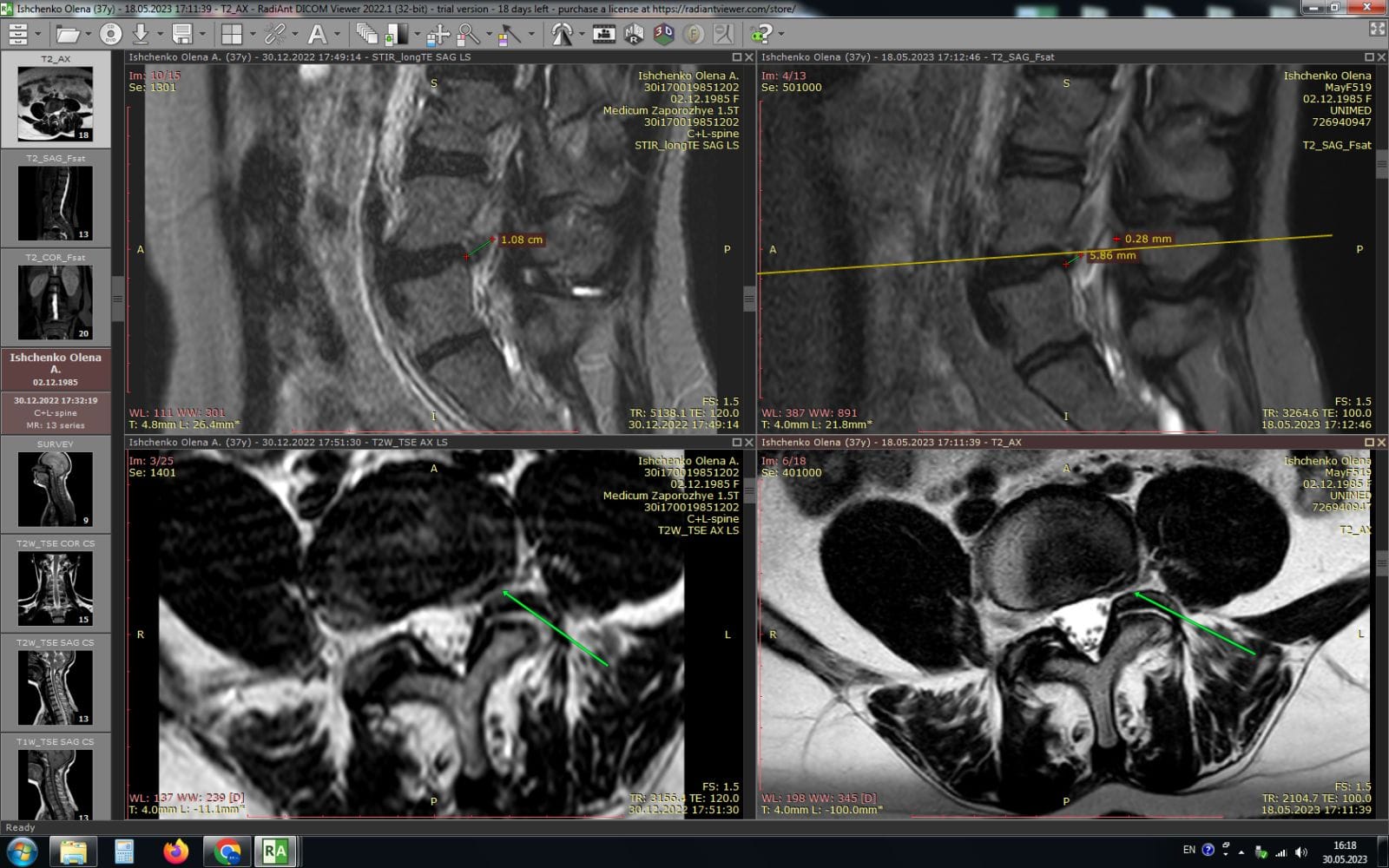The width and height of the screenshot is (1389, 868).
Task: Toggle full screen mode at top right
Action: [x=1377, y=30]
